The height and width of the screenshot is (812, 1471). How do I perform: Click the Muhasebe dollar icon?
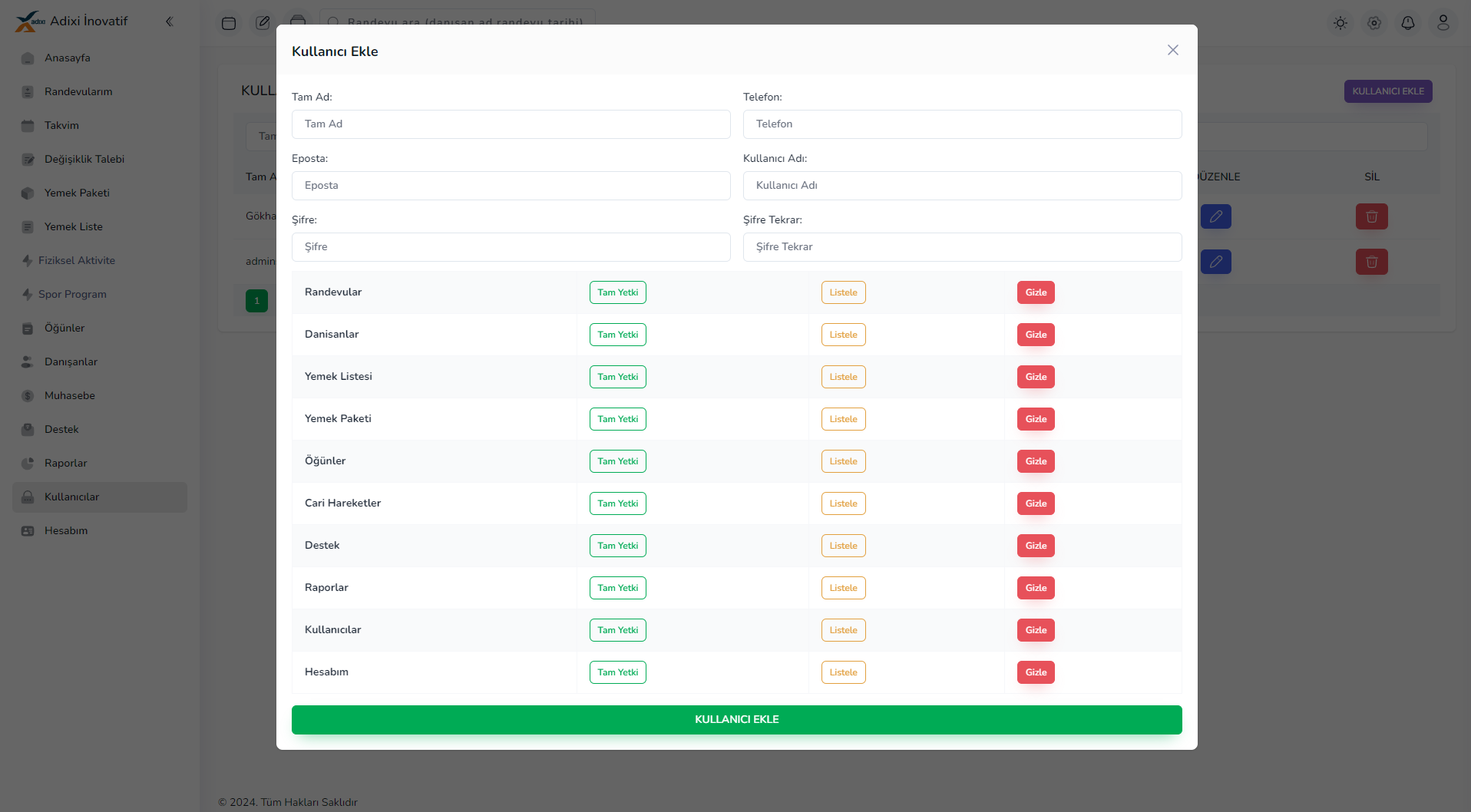pyautogui.click(x=28, y=396)
